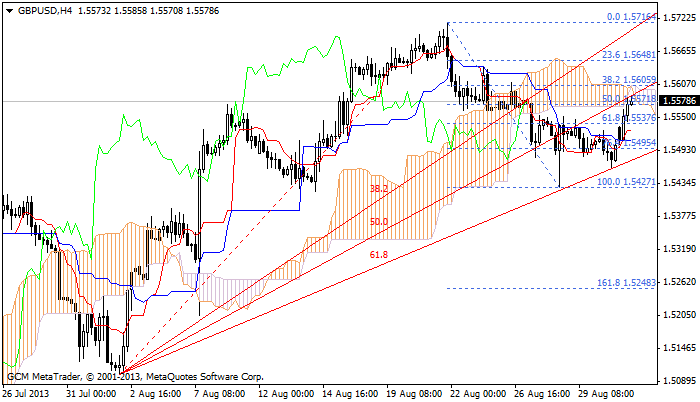Select blue Fibonacci label 61.8 1.55376
Screen dimensions: 700x402
point(629,118)
